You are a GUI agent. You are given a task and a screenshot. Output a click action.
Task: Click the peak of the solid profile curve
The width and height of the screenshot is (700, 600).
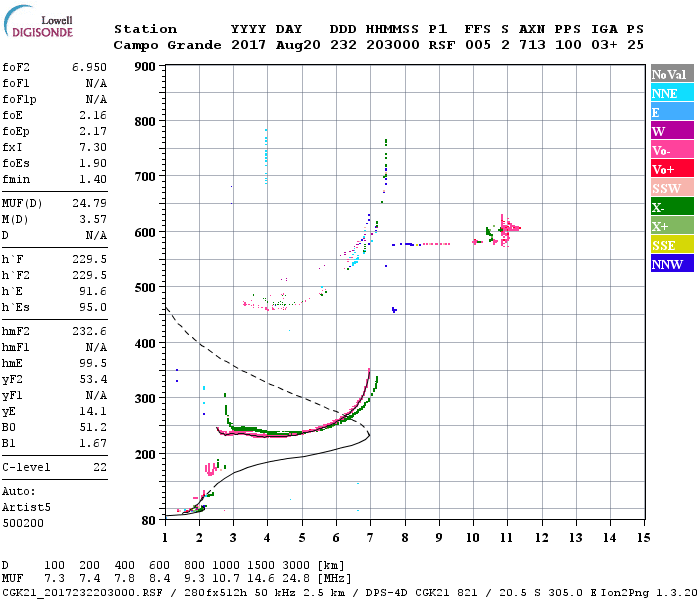point(370,435)
